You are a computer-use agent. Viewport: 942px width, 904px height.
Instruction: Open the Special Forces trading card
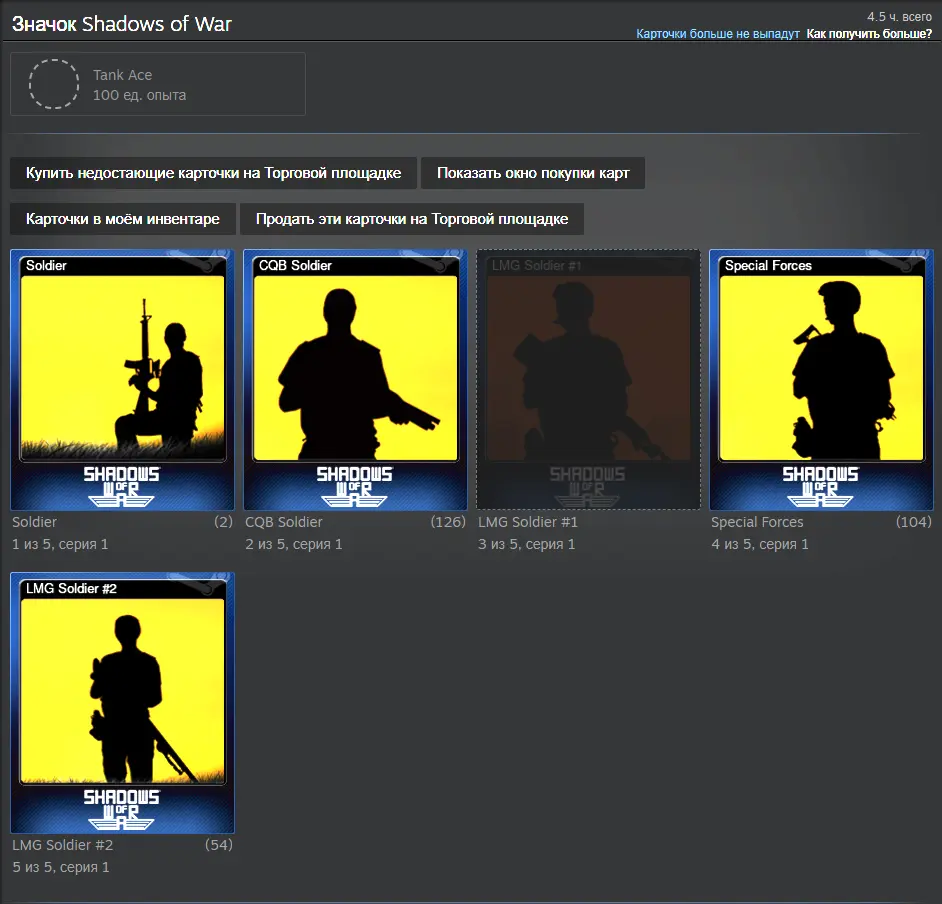tap(821, 380)
